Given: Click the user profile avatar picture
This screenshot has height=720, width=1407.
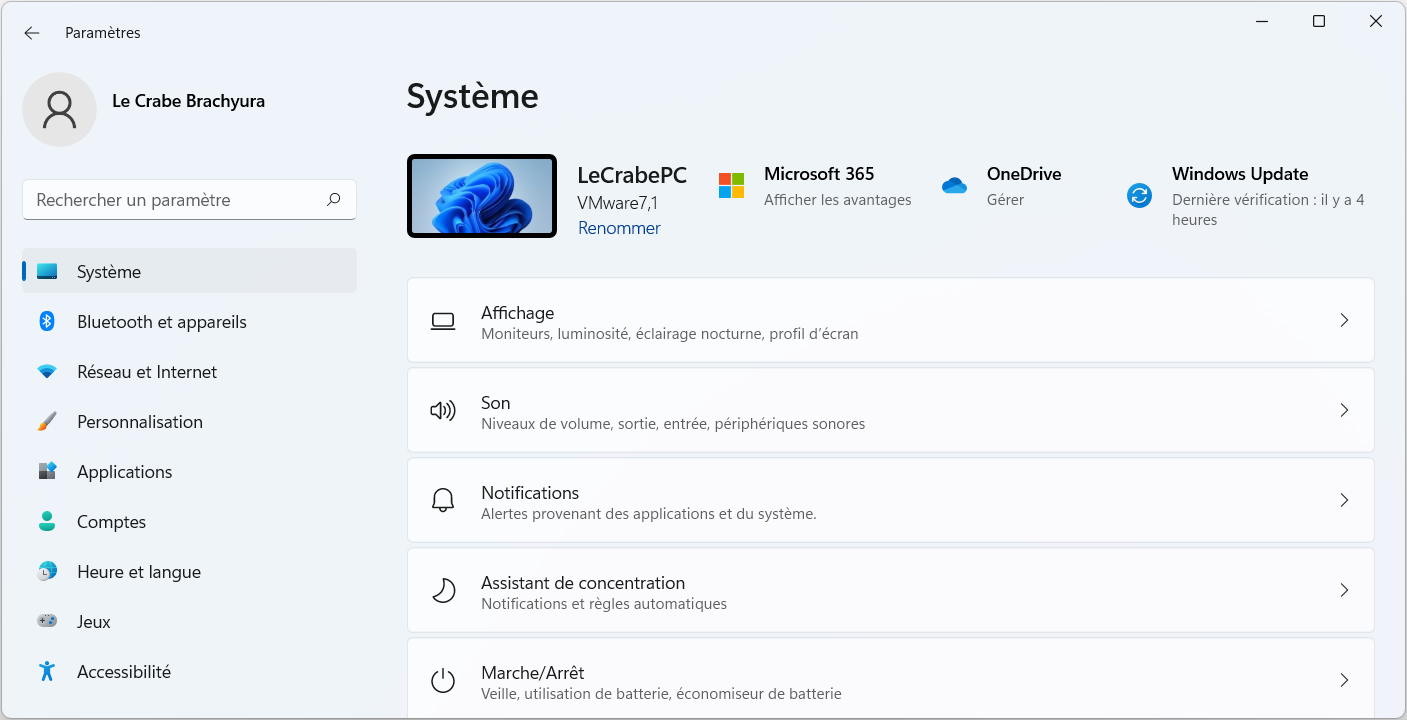Looking at the screenshot, I should click(60, 109).
